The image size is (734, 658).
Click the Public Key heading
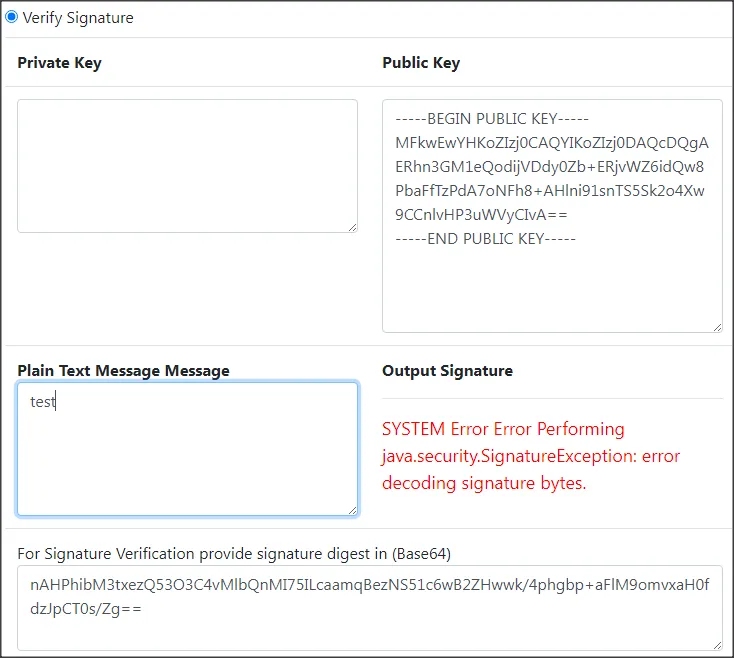click(421, 63)
